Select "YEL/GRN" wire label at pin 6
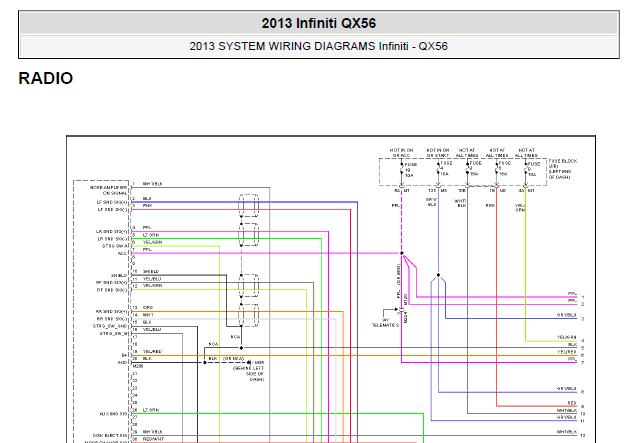This screenshot has width=637, height=443. point(152,243)
